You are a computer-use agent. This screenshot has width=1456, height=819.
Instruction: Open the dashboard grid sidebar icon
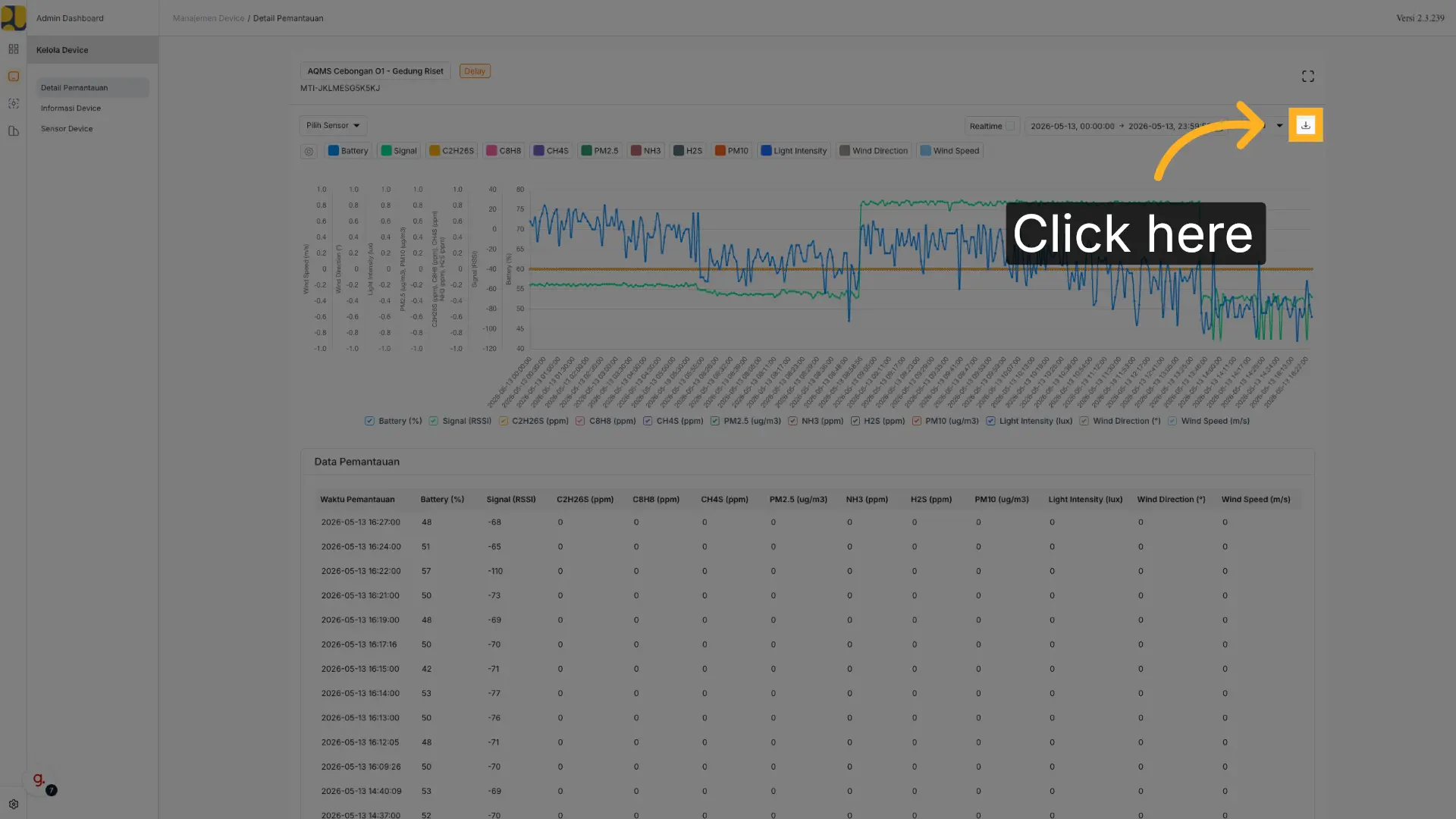[x=14, y=49]
